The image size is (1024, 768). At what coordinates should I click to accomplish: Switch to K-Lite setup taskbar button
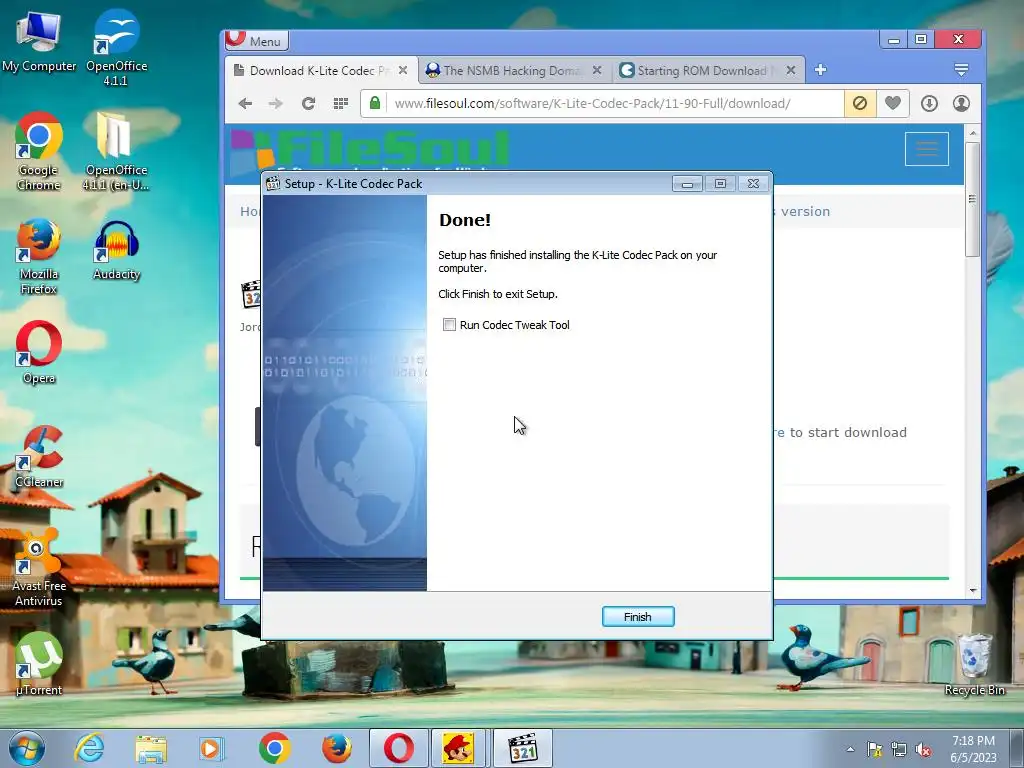522,748
